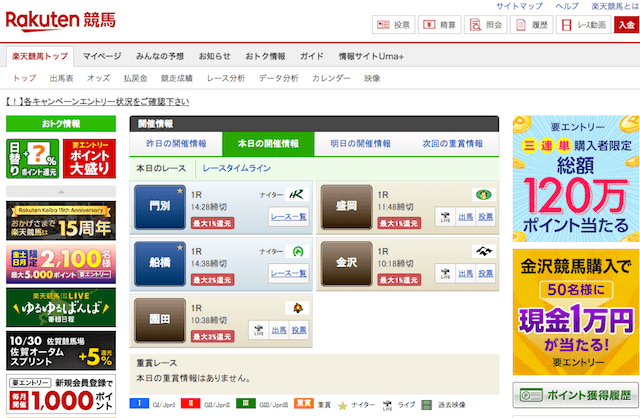Viewport: 640px width, 418px height.
Task: Open the 2,100名様 campaign banner
Action: click(61, 264)
